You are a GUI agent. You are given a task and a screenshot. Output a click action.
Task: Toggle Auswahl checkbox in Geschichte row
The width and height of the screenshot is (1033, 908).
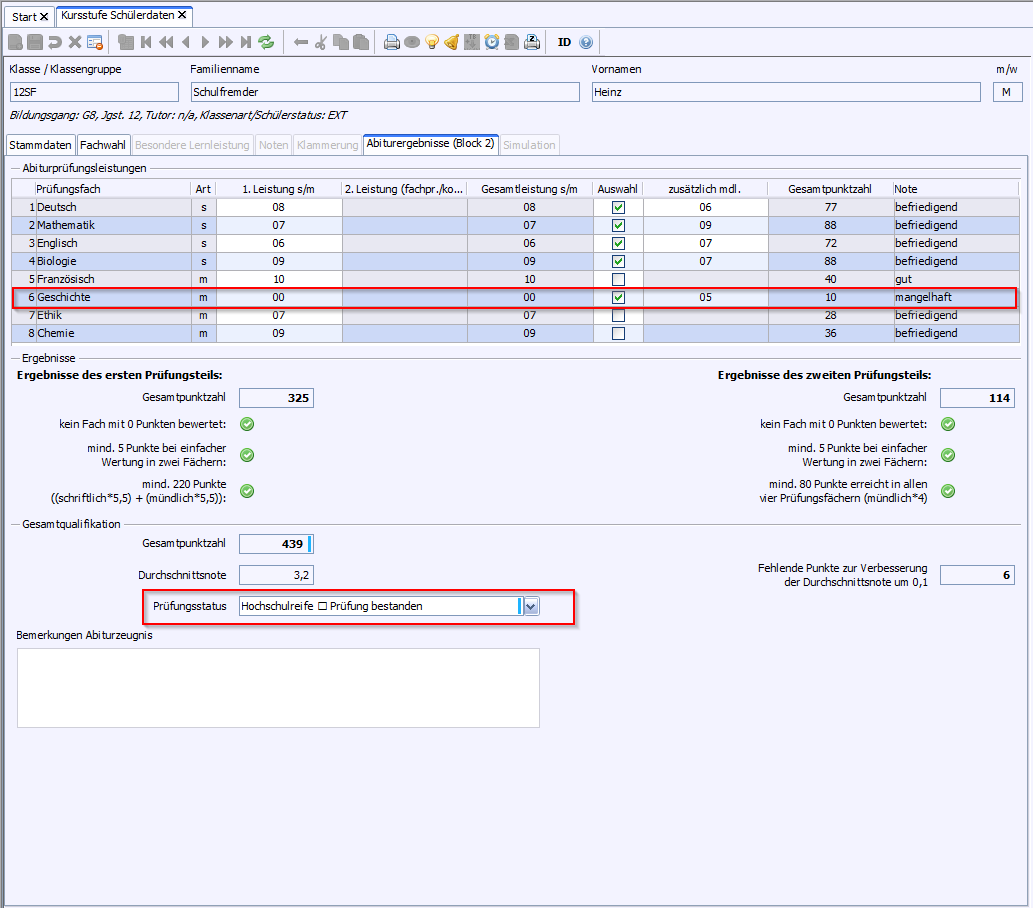coord(618,297)
